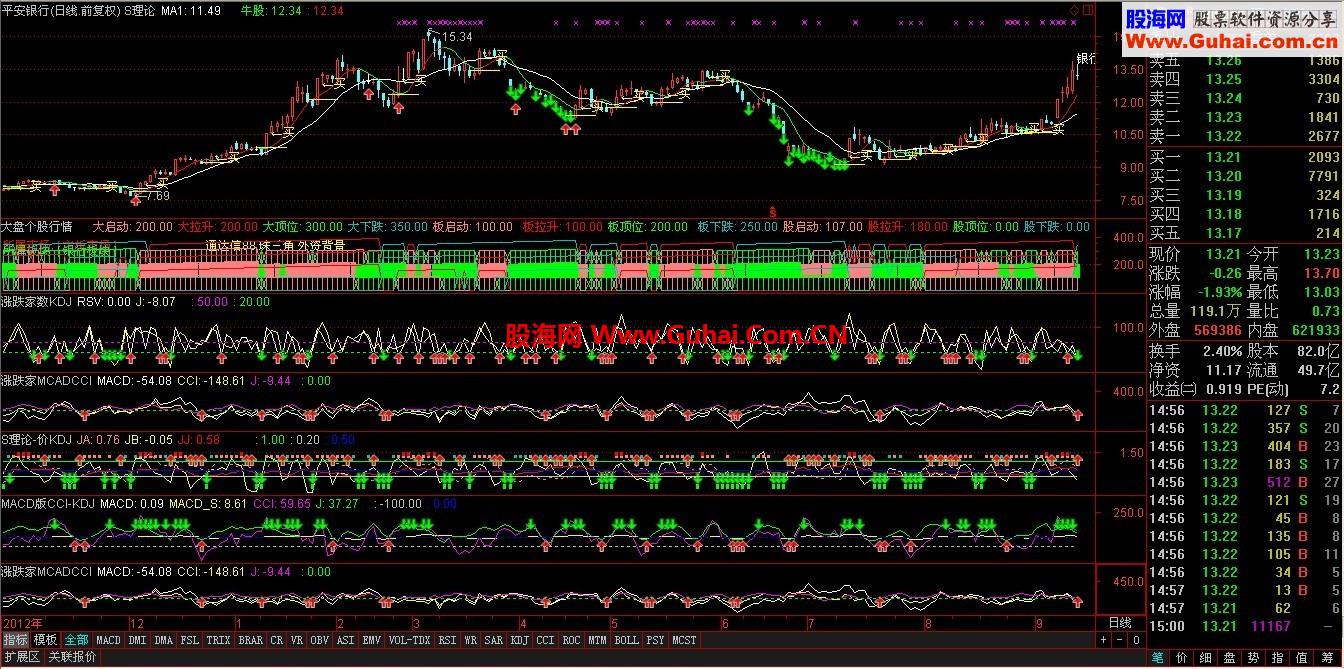
Task: Select the KDJ indicator tab
Action: (x=519, y=640)
